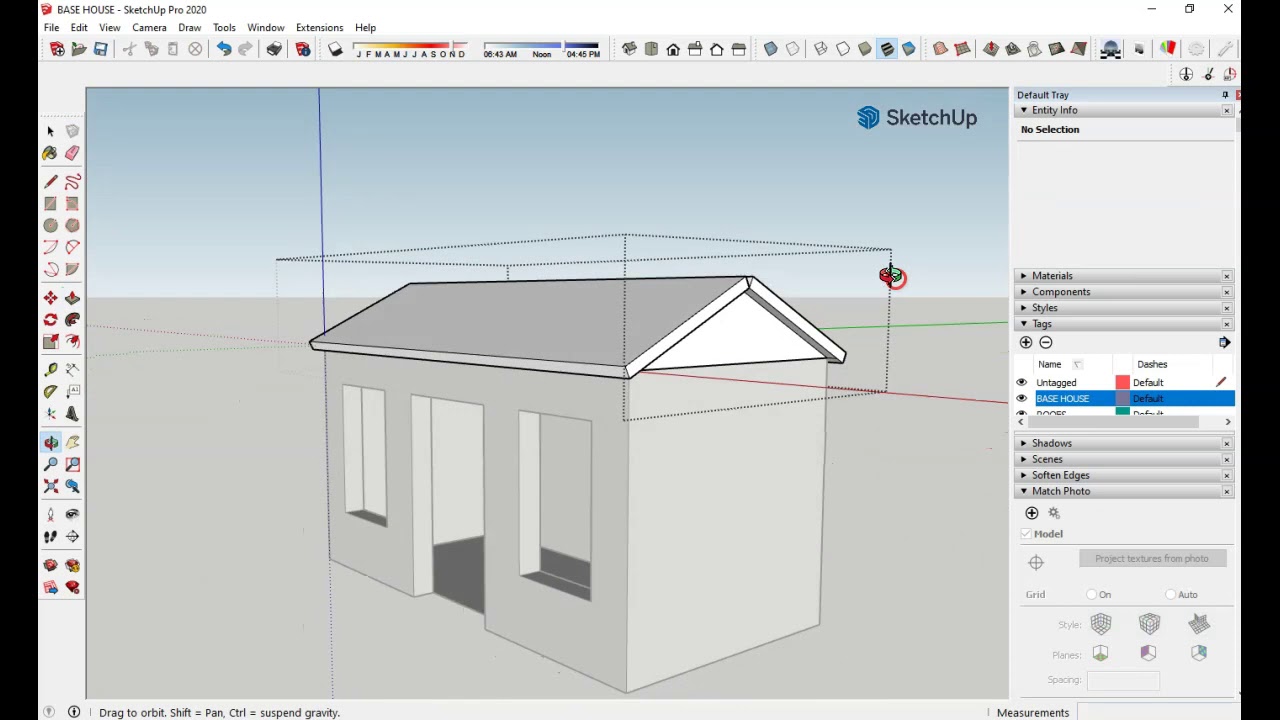1280x720 pixels.
Task: Select the Paint Bucket tool
Action: click(50, 153)
